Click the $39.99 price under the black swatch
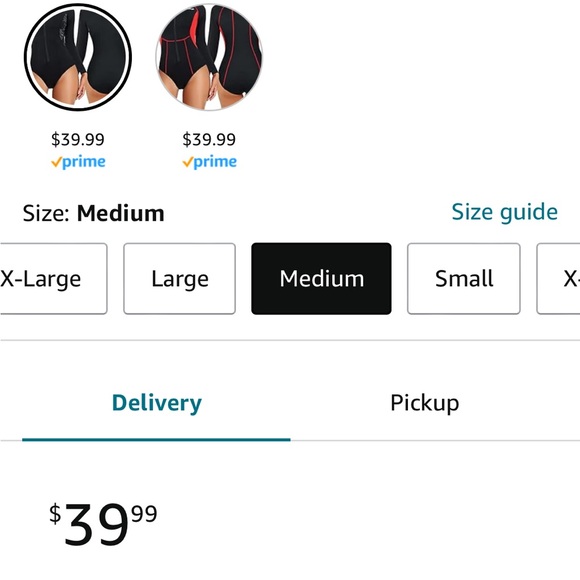This screenshot has height=580, width=580. pyautogui.click(x=78, y=139)
